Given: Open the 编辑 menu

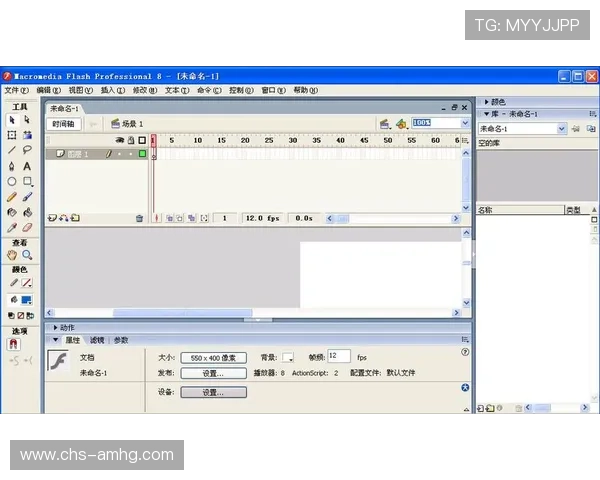Looking at the screenshot, I should tap(49, 90).
